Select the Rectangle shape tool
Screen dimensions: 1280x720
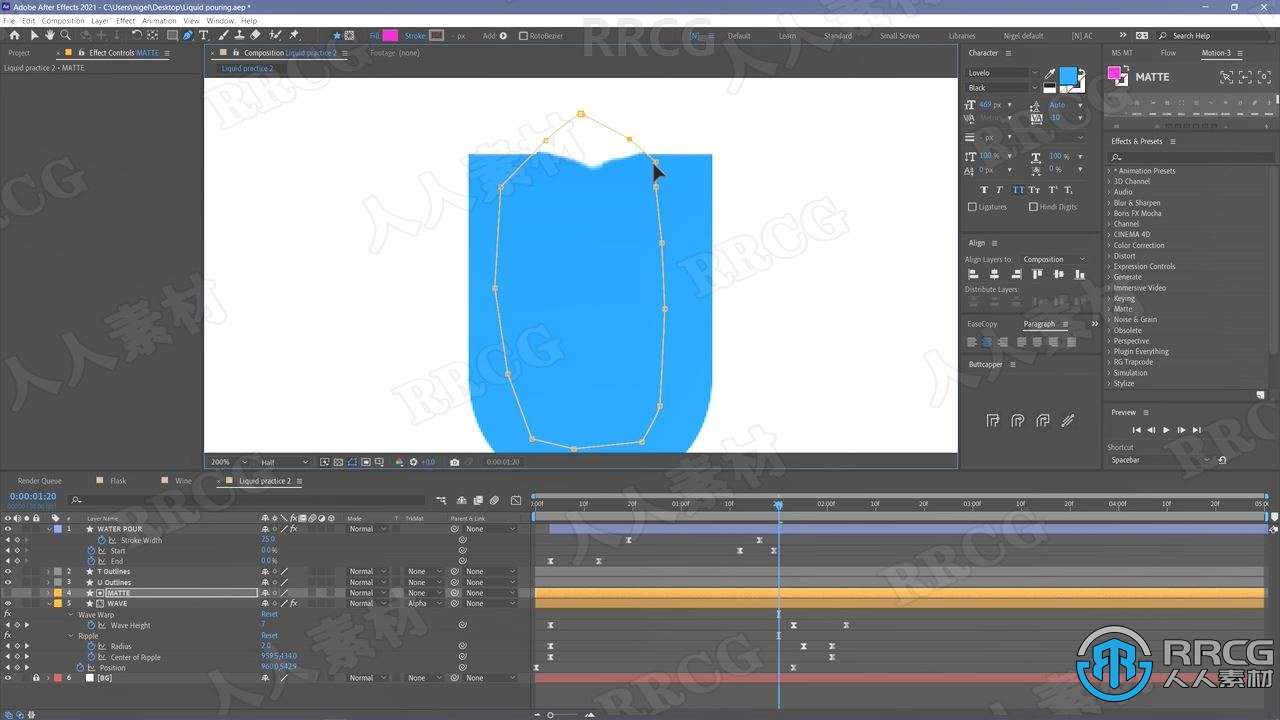point(172,35)
